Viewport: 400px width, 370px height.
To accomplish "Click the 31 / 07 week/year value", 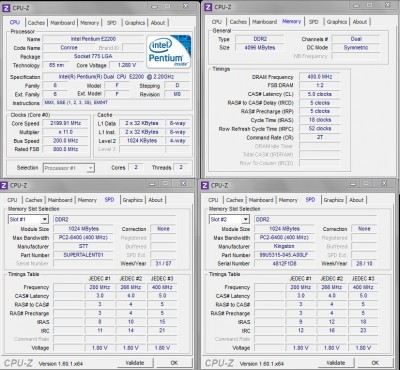I will [x=163, y=264].
